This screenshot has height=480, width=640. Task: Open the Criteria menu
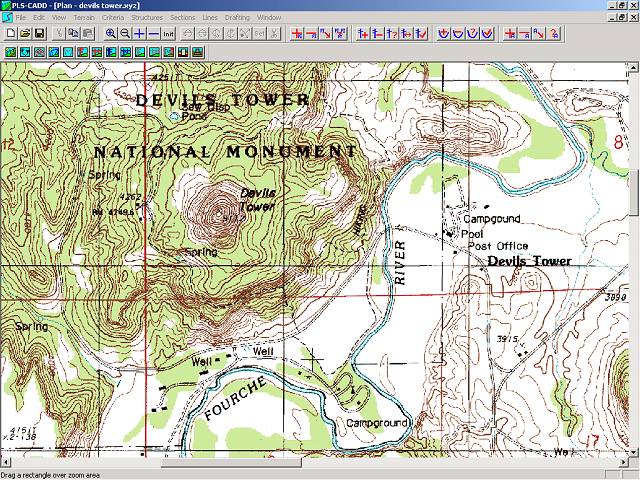click(x=113, y=18)
